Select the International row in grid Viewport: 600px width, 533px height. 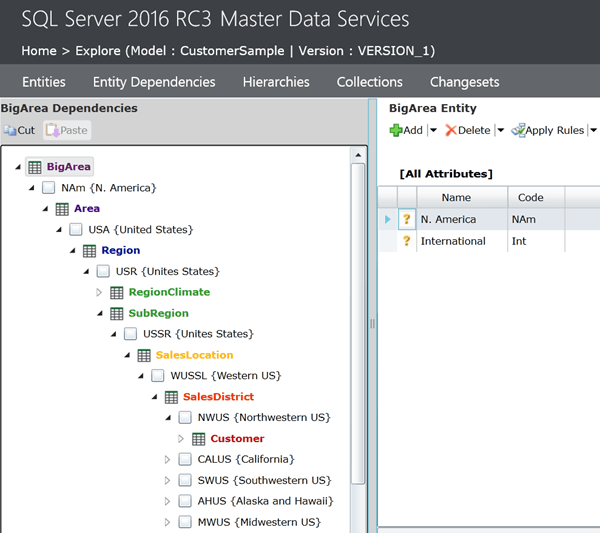[x=453, y=241]
